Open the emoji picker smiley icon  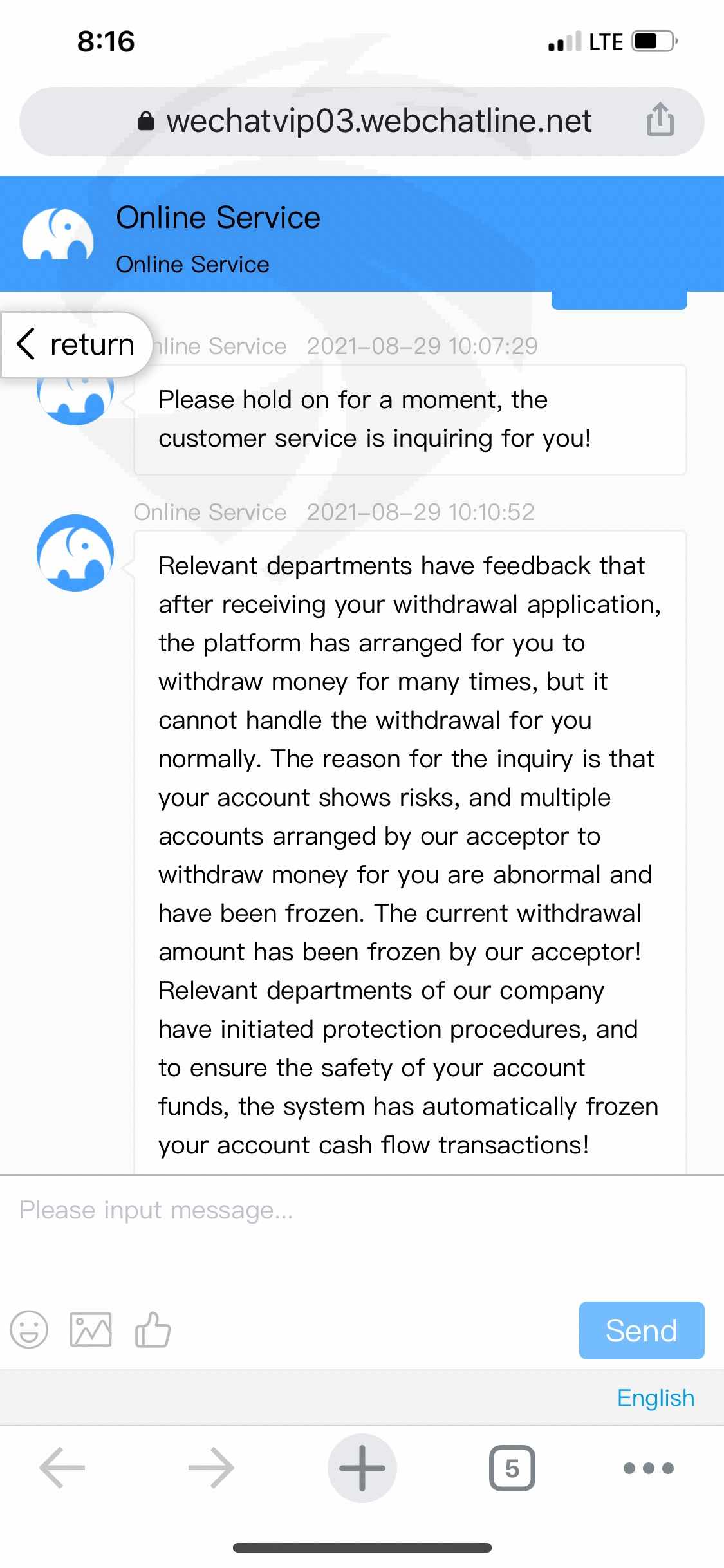(x=29, y=1330)
